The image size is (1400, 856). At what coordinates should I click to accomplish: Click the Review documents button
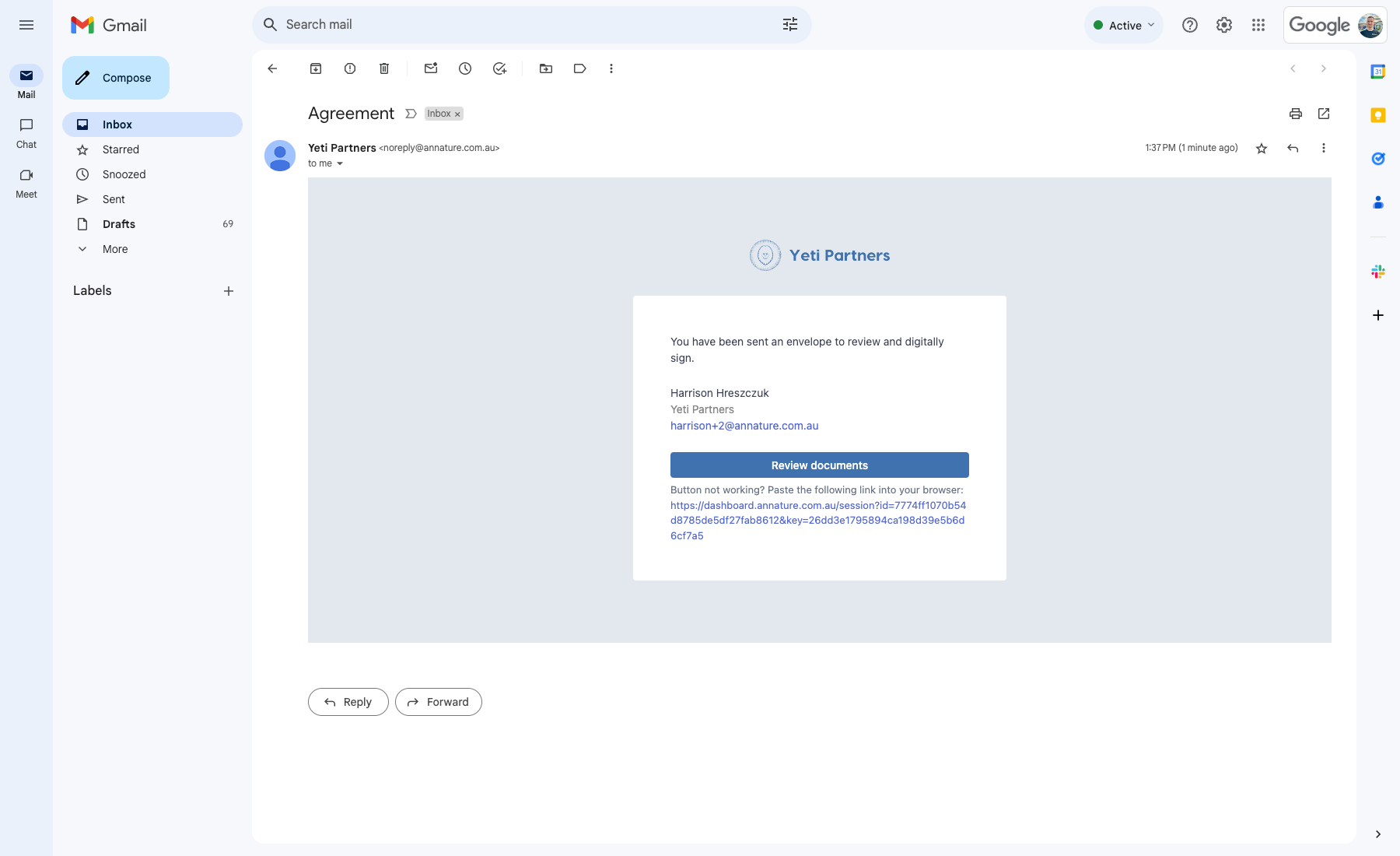click(x=819, y=465)
